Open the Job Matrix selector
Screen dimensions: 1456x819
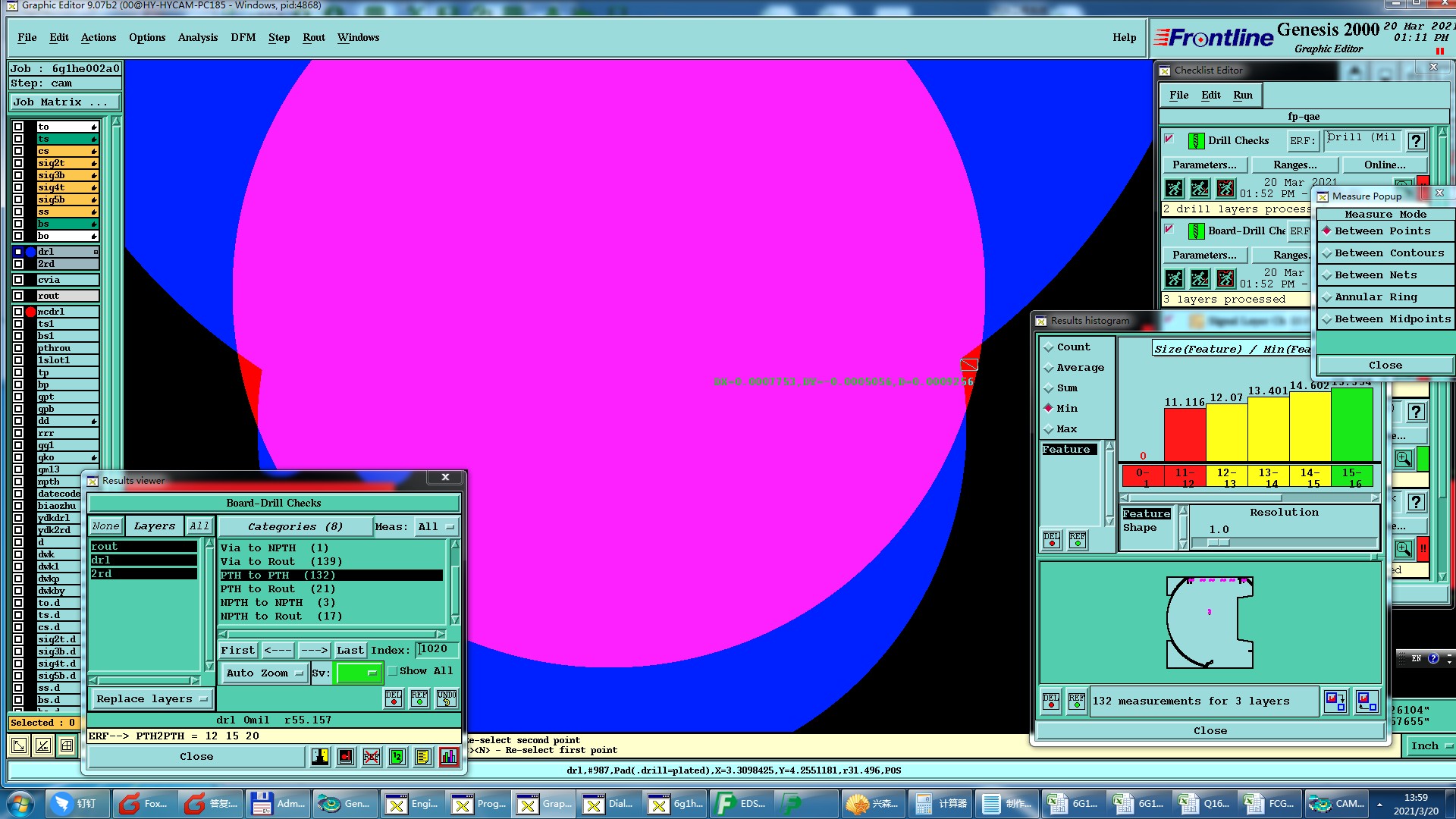point(64,102)
